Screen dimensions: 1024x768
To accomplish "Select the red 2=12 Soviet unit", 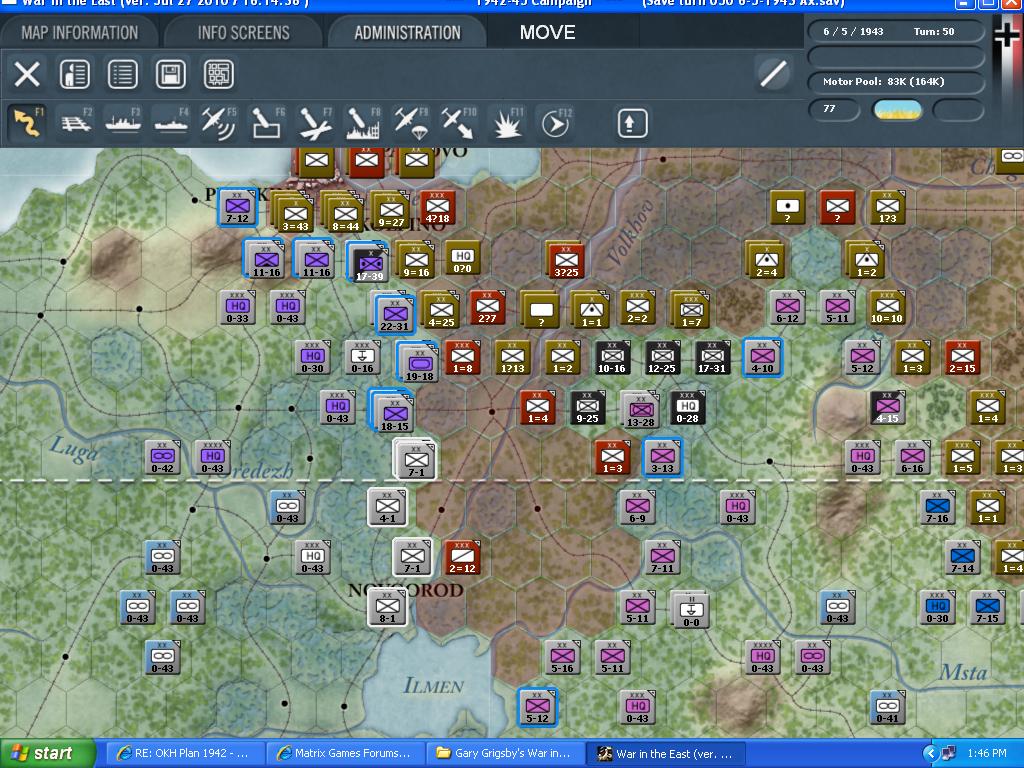I will click(x=462, y=557).
